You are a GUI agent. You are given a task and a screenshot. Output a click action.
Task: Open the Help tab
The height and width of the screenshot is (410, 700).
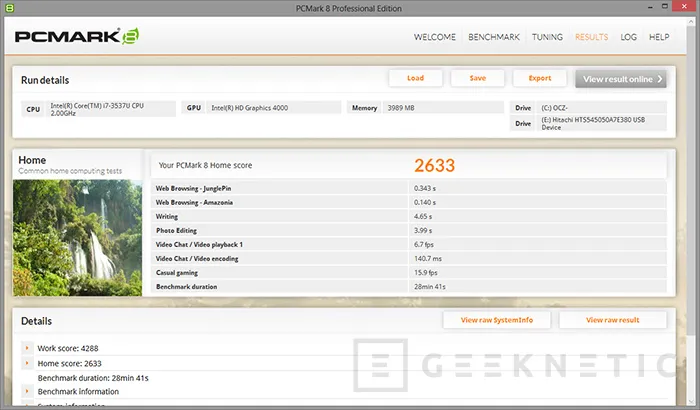click(x=659, y=37)
